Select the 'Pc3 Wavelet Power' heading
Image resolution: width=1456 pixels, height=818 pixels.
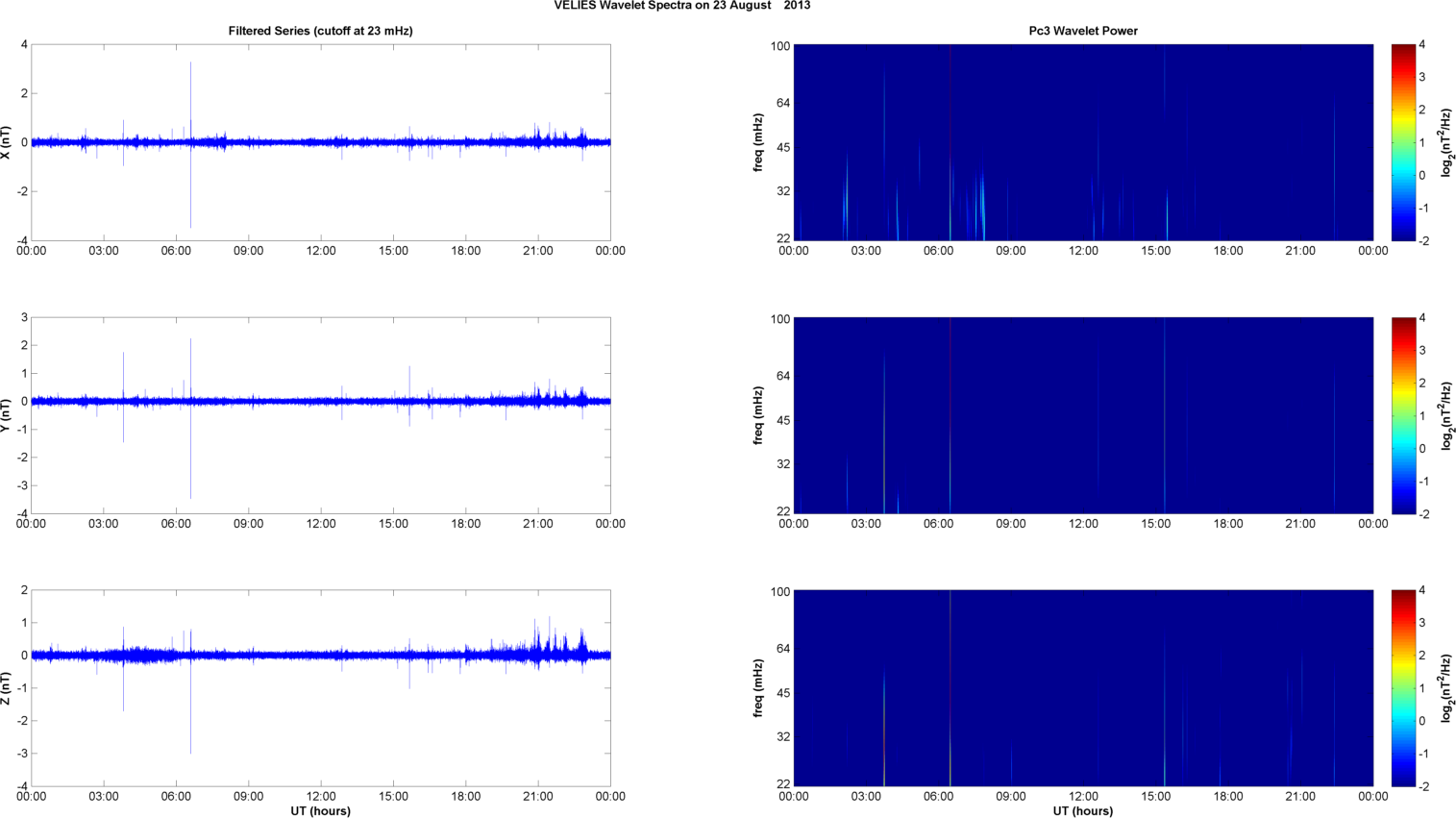coord(1083,31)
